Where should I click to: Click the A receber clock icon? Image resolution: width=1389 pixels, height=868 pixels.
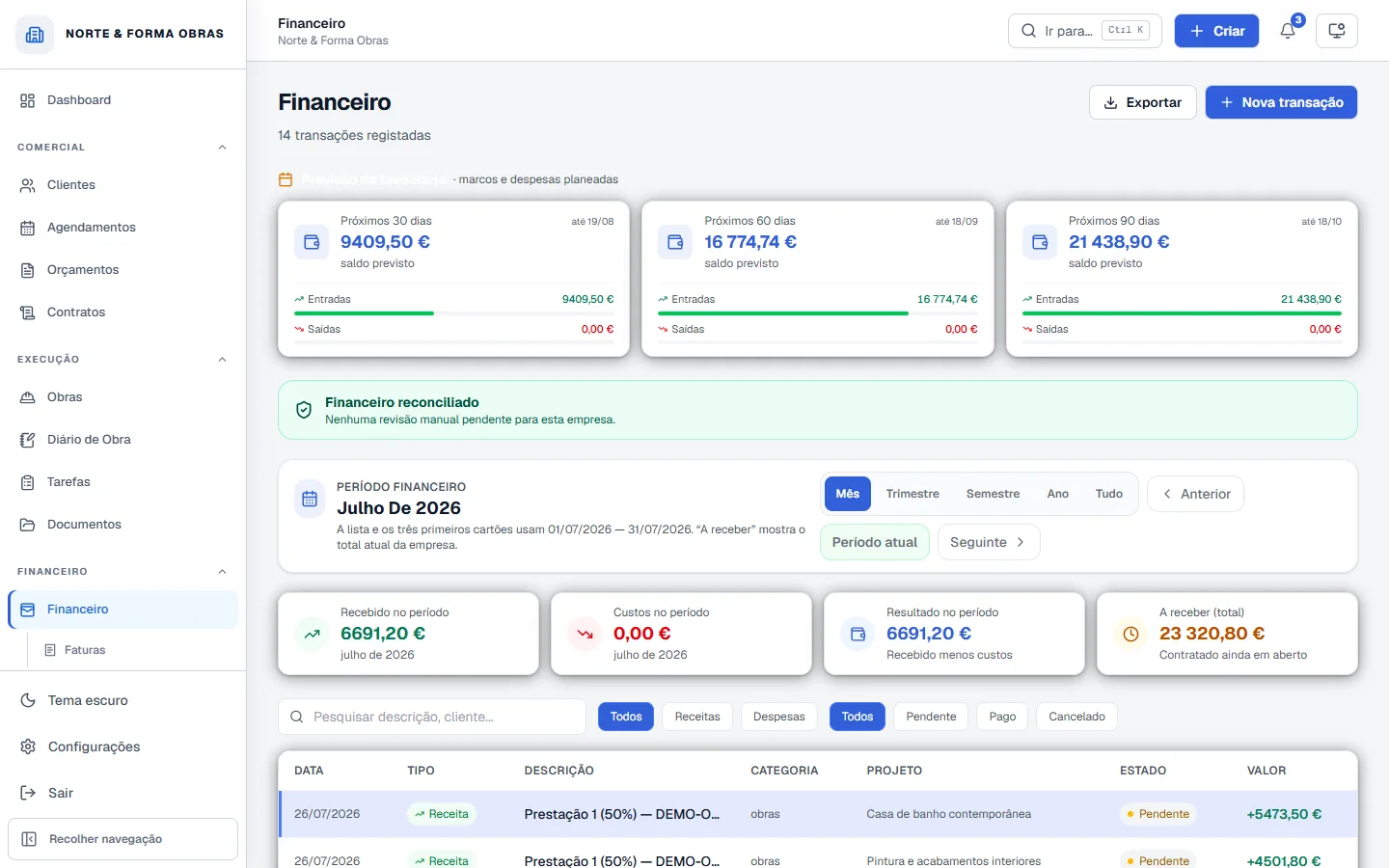[1130, 634]
